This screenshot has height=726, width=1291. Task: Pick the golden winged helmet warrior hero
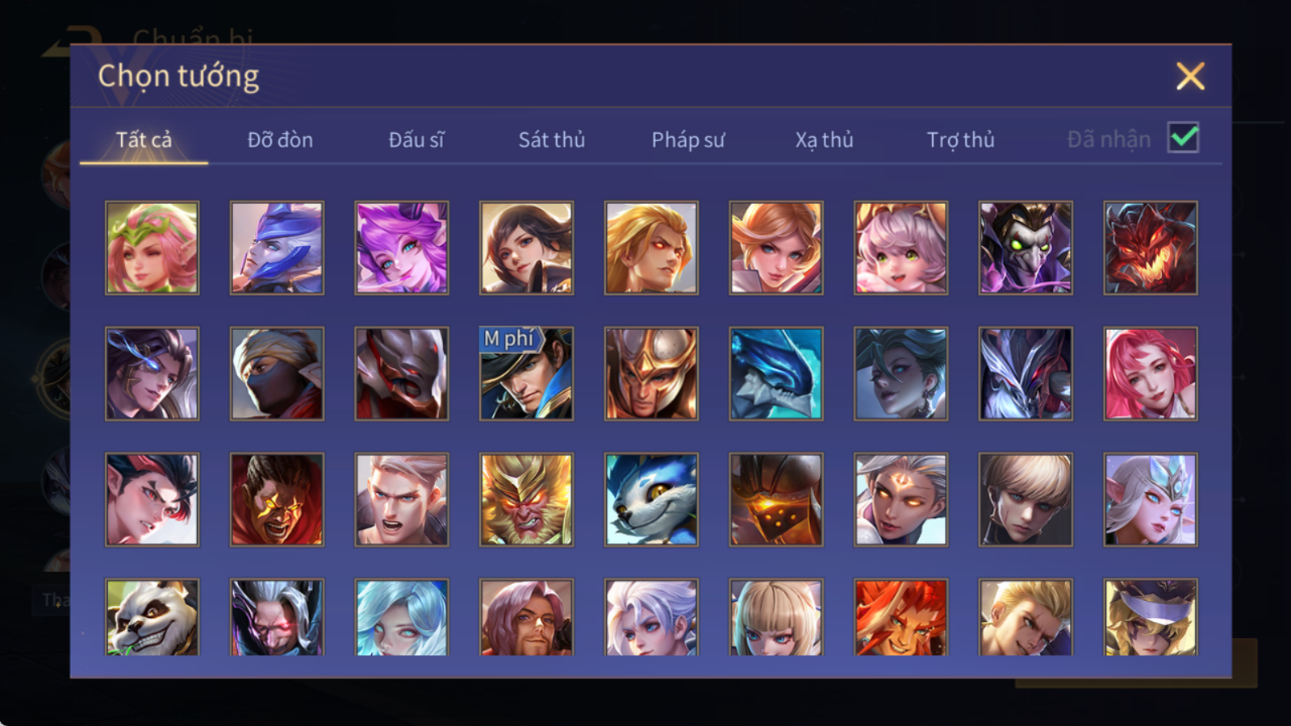coord(651,374)
